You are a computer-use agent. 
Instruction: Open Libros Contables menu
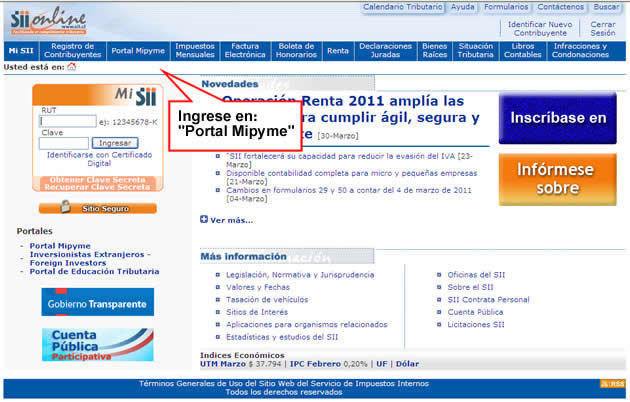point(523,51)
